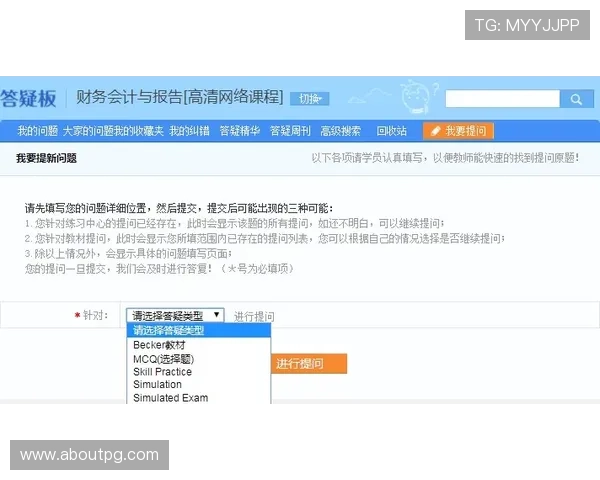Open 回收站 tab
This screenshot has height=480, width=600.
tap(391, 131)
